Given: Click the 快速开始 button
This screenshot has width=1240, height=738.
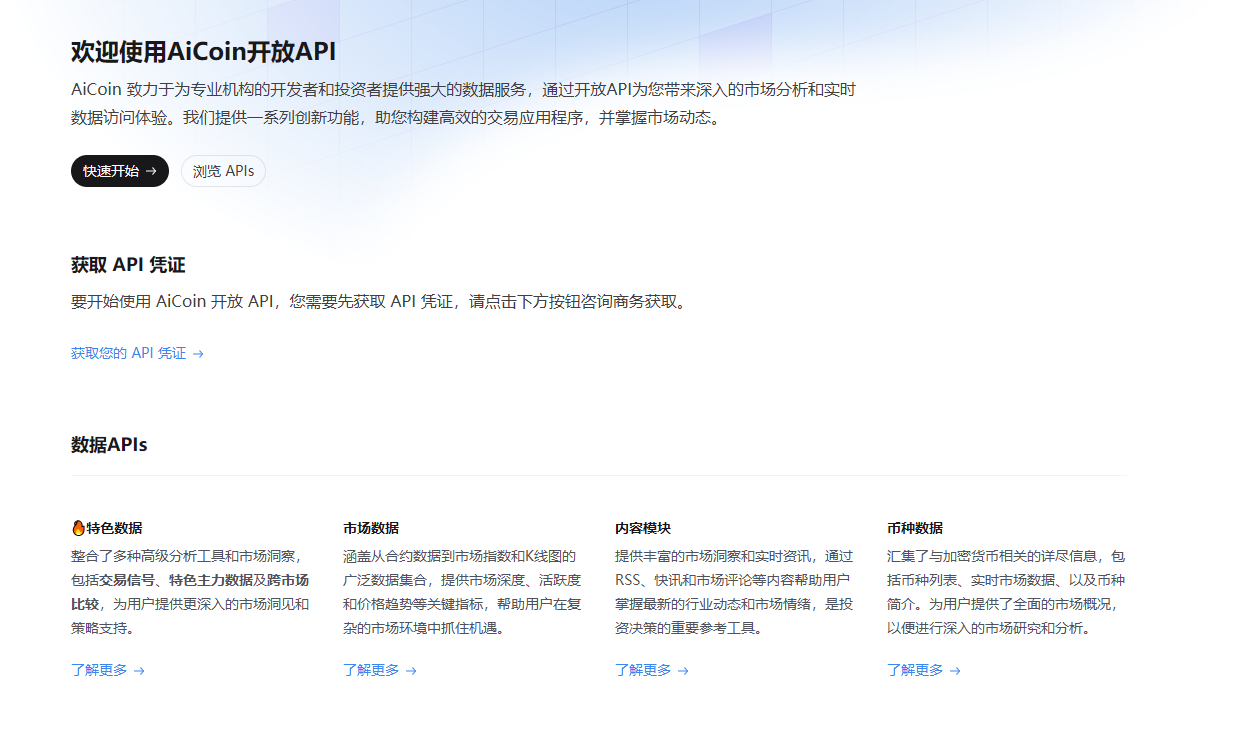Looking at the screenshot, I should (120, 171).
